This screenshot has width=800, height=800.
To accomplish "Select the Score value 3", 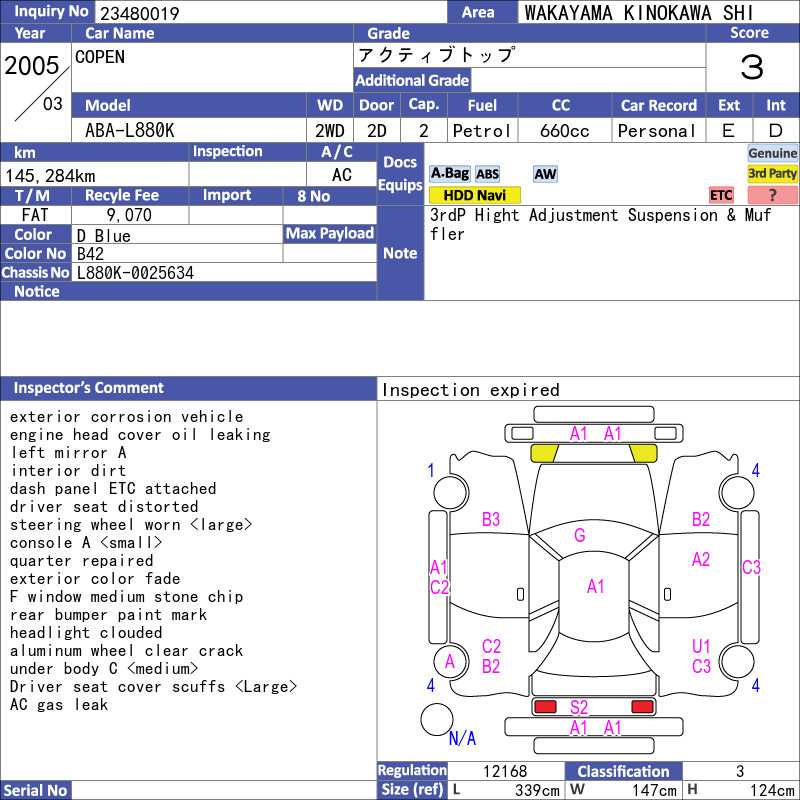I will click(x=752, y=67).
